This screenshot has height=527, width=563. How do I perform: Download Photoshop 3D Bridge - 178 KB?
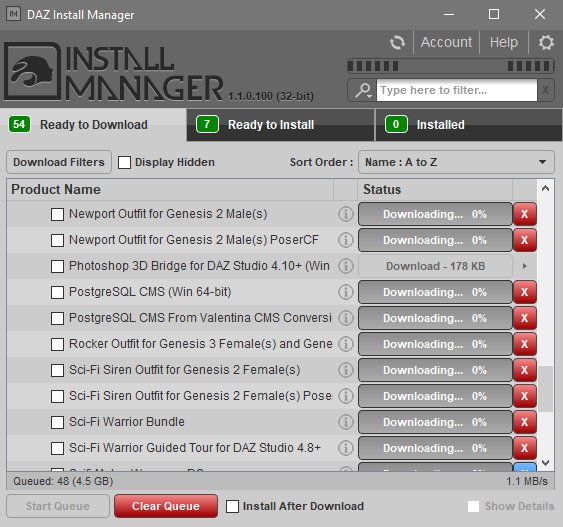click(435, 266)
